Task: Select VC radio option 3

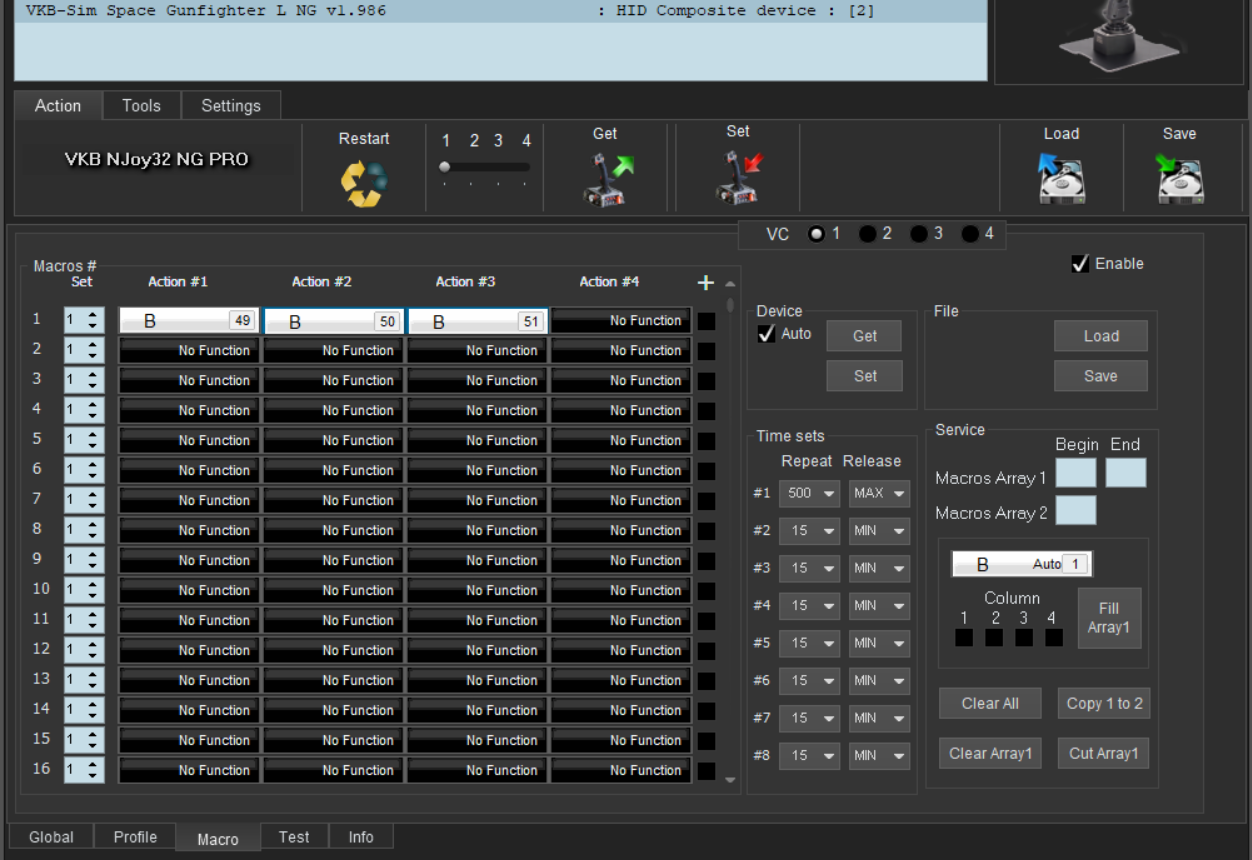Action: 919,234
